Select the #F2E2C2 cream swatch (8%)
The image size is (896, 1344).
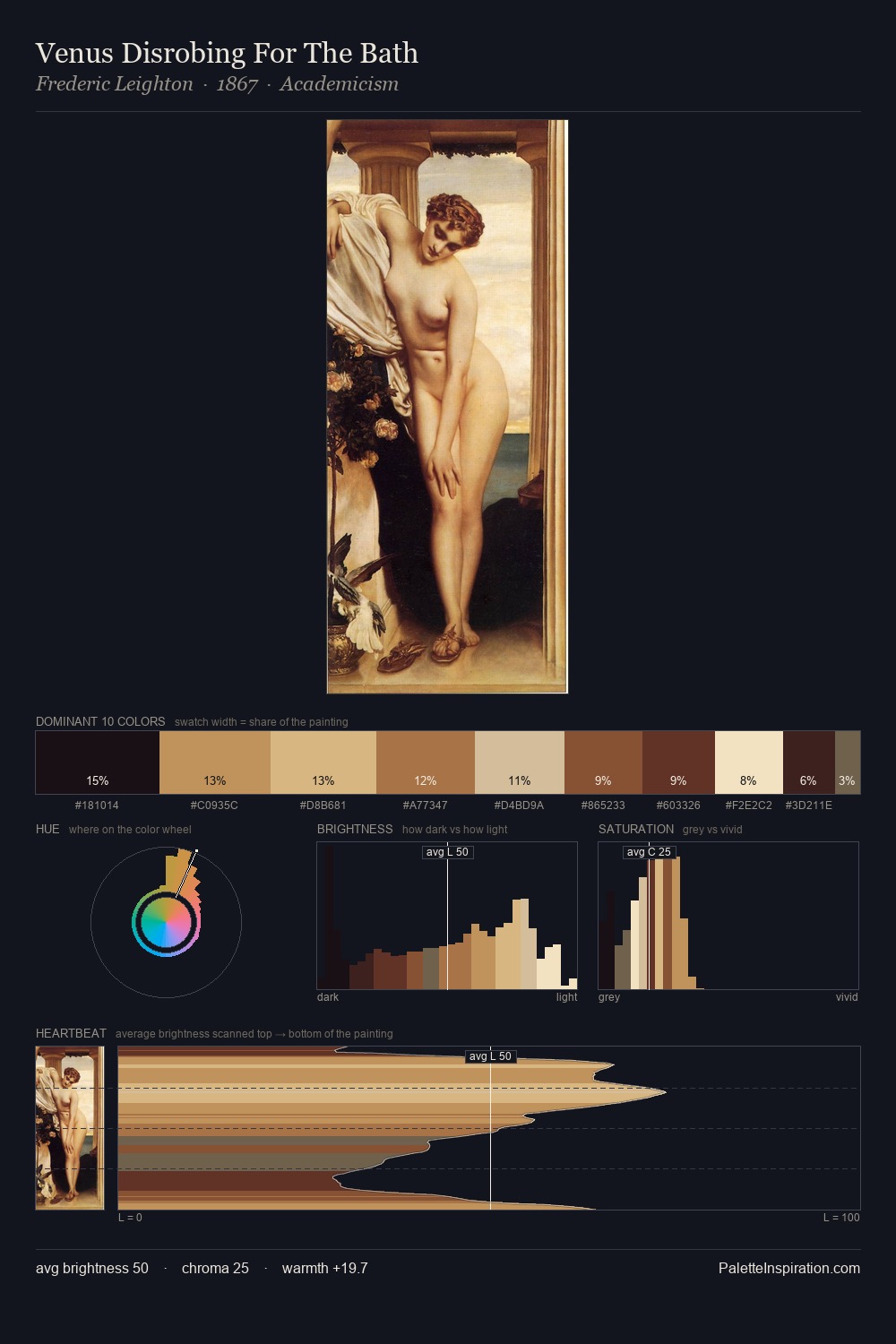click(x=749, y=762)
